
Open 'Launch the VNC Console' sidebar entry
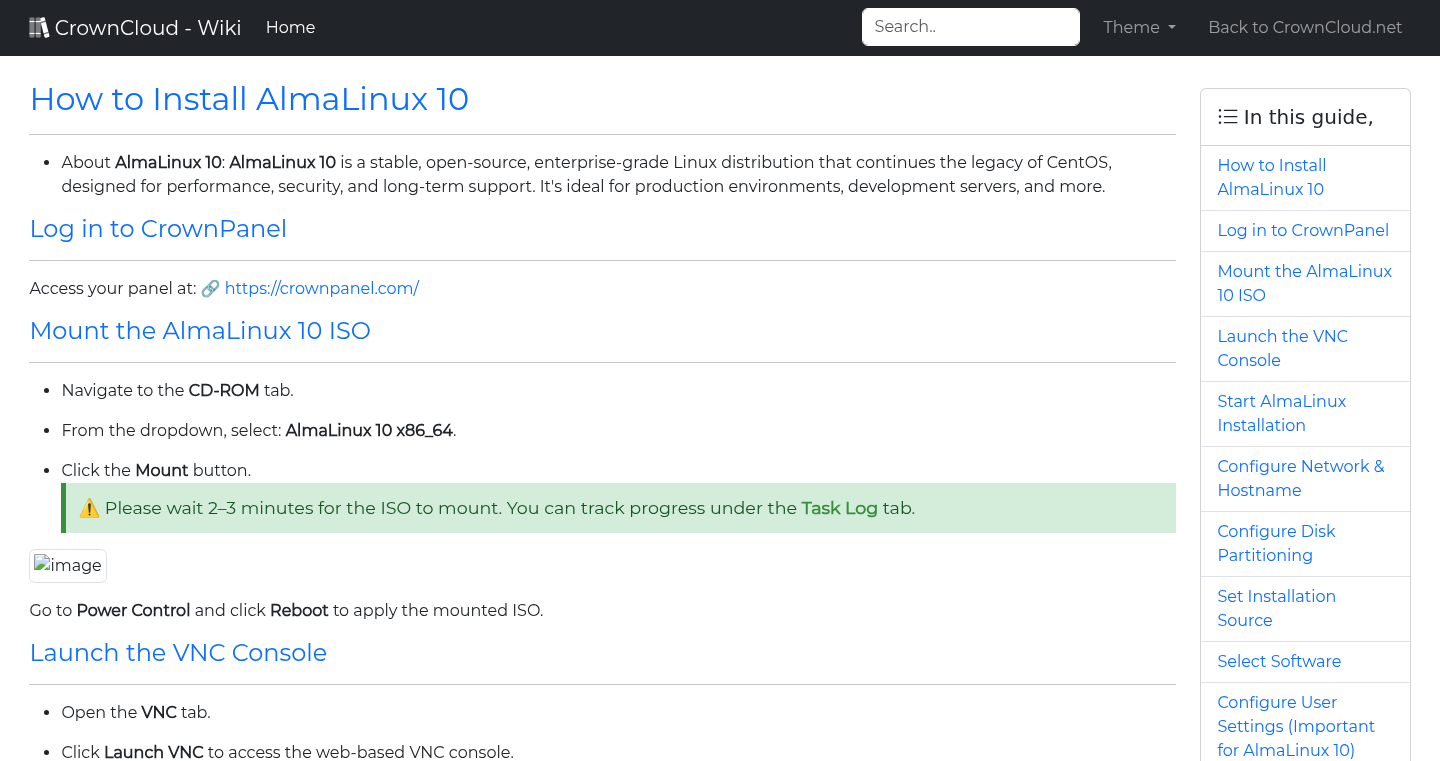[1283, 348]
